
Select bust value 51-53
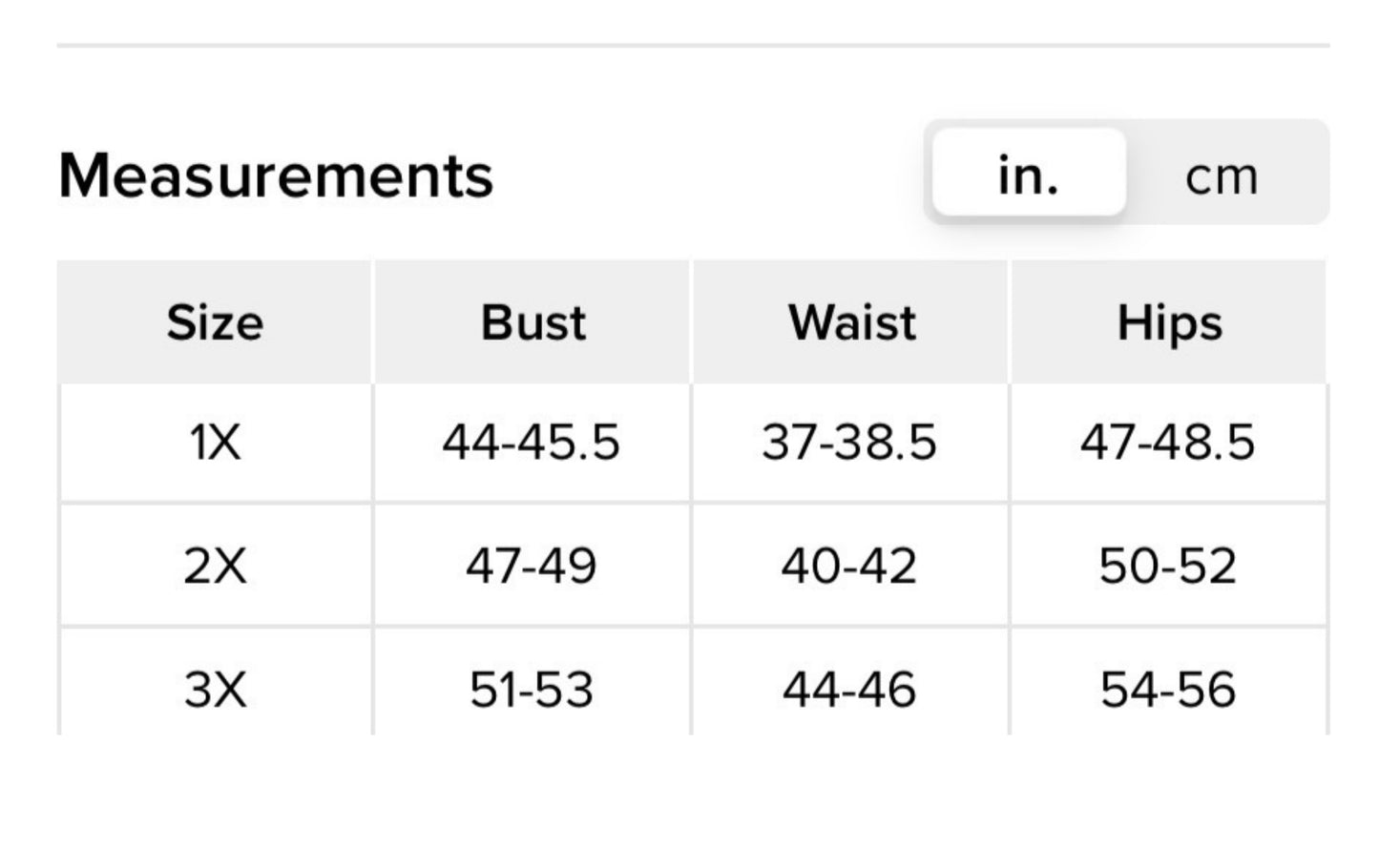[x=532, y=689]
